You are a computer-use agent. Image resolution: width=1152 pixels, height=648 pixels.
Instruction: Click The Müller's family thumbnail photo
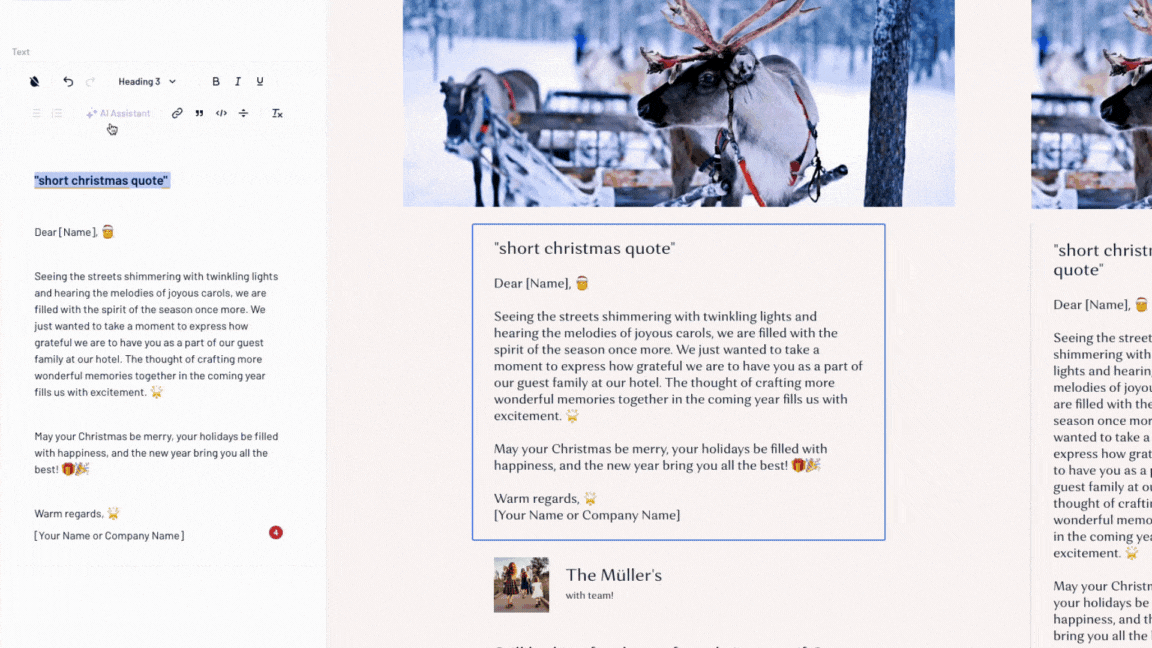pyautogui.click(x=521, y=585)
